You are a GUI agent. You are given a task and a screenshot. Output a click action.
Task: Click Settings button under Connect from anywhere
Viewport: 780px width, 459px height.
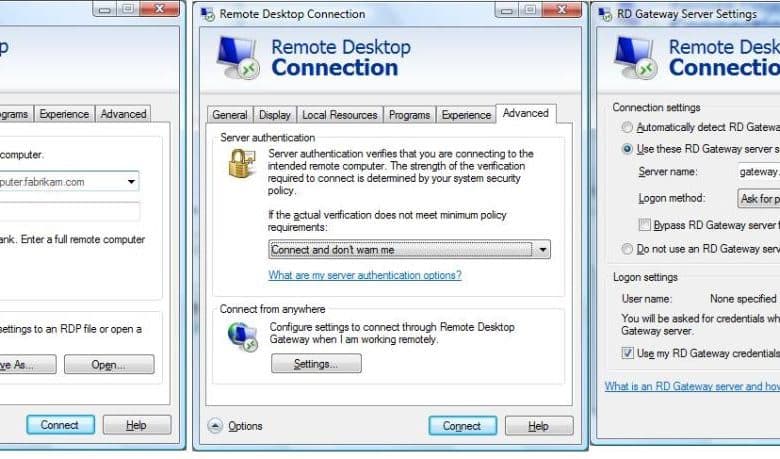pyautogui.click(x=316, y=364)
